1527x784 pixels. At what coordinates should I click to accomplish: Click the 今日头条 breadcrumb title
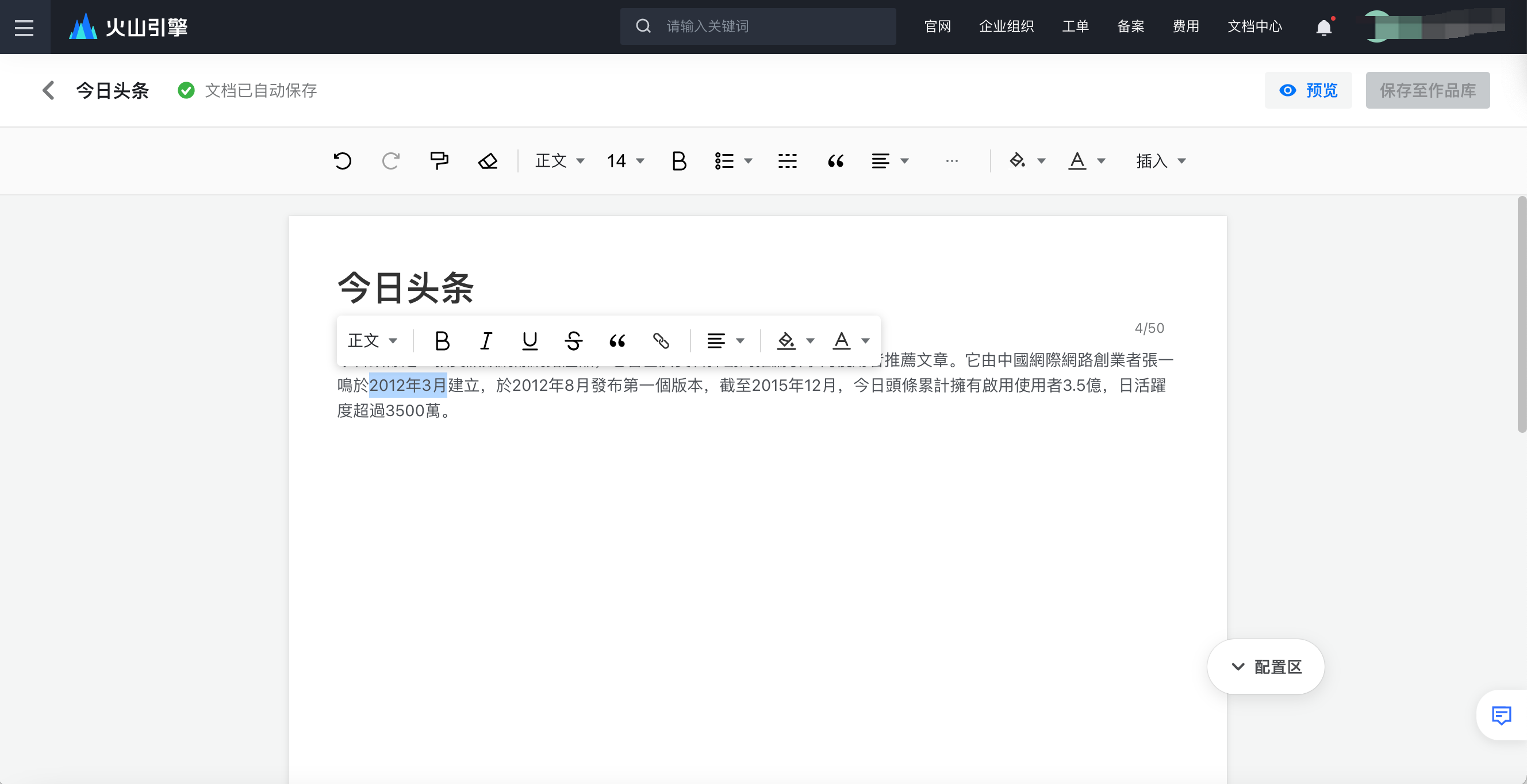click(x=113, y=91)
